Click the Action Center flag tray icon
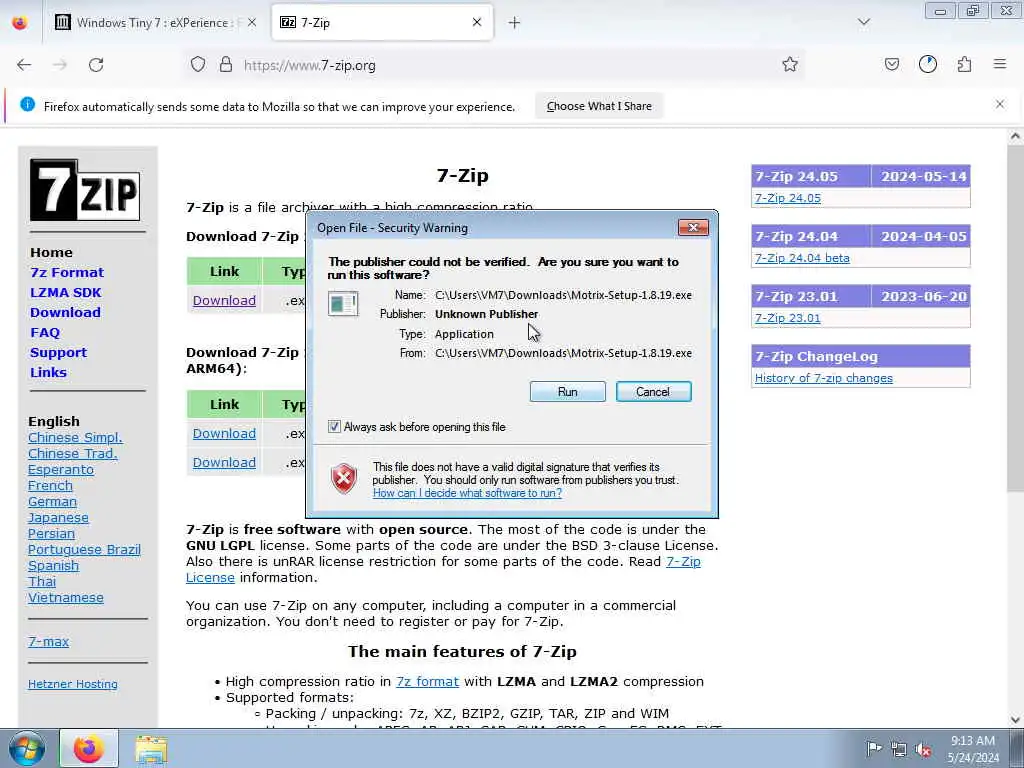Viewport: 1024px width, 768px height. (x=874, y=748)
